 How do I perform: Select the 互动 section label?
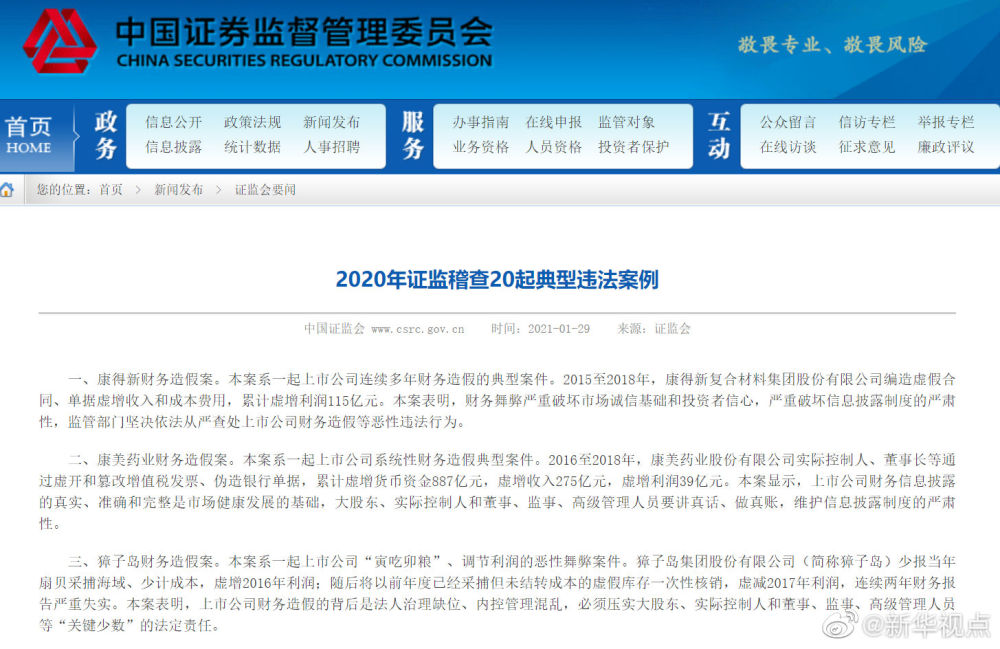point(719,135)
